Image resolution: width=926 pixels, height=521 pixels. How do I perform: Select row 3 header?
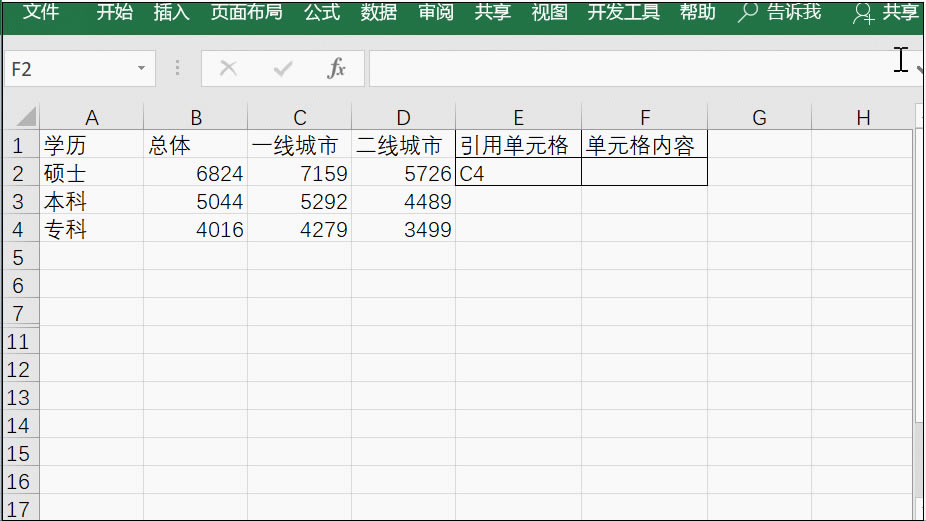coord(21,201)
